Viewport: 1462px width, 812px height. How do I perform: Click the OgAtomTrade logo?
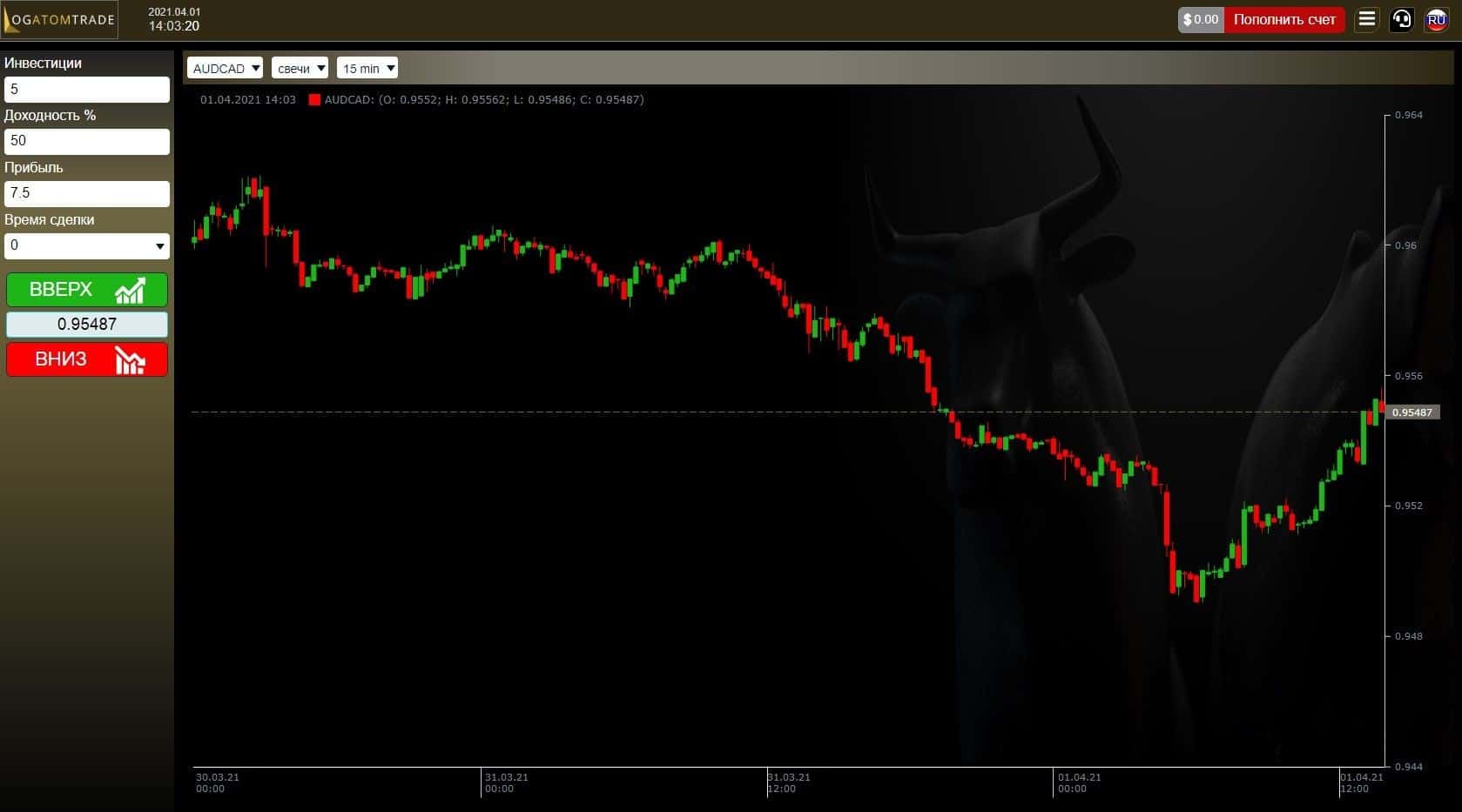[x=59, y=19]
